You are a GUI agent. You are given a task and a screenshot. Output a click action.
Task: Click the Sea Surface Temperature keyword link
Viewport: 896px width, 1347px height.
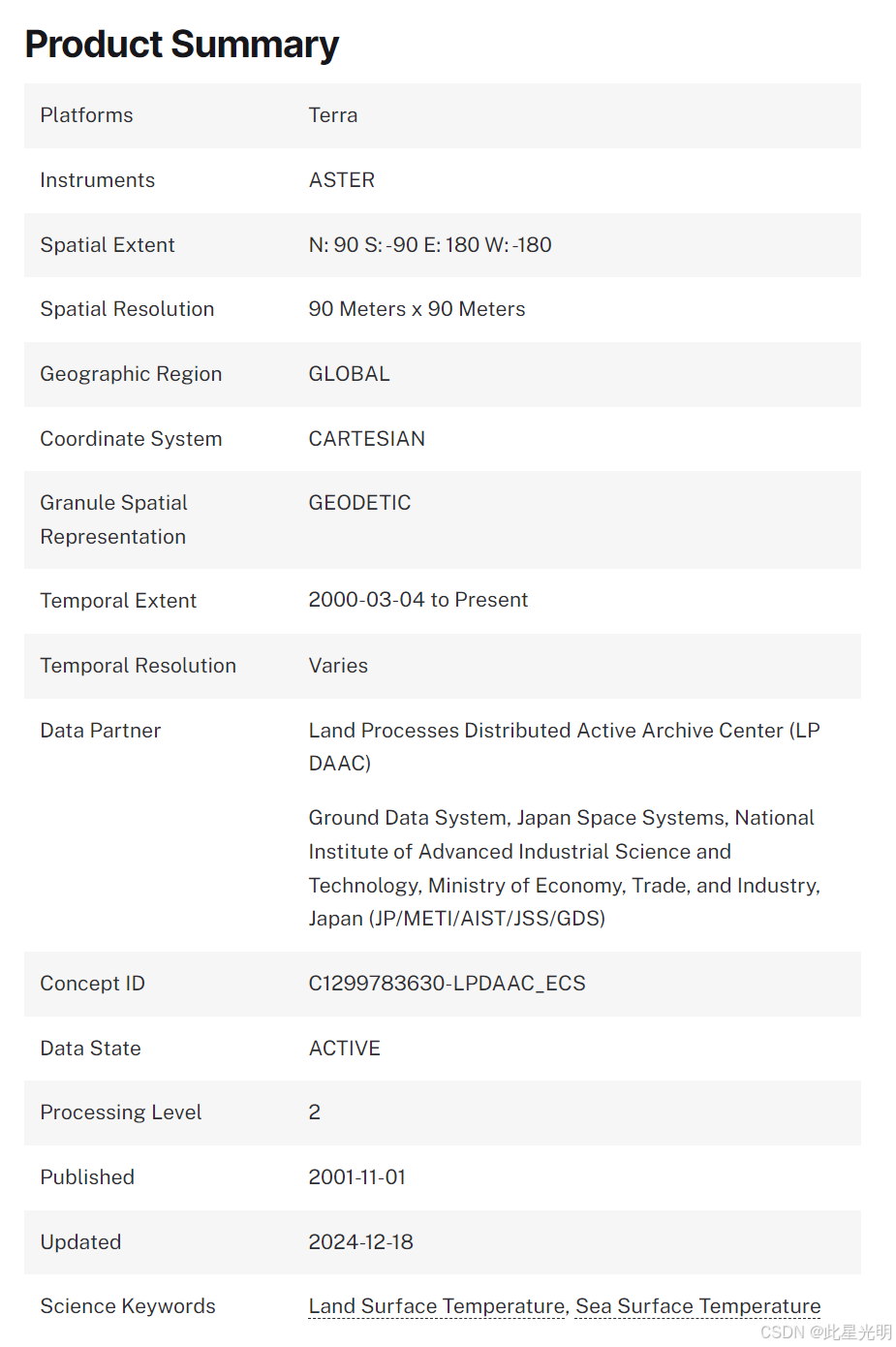[697, 1306]
